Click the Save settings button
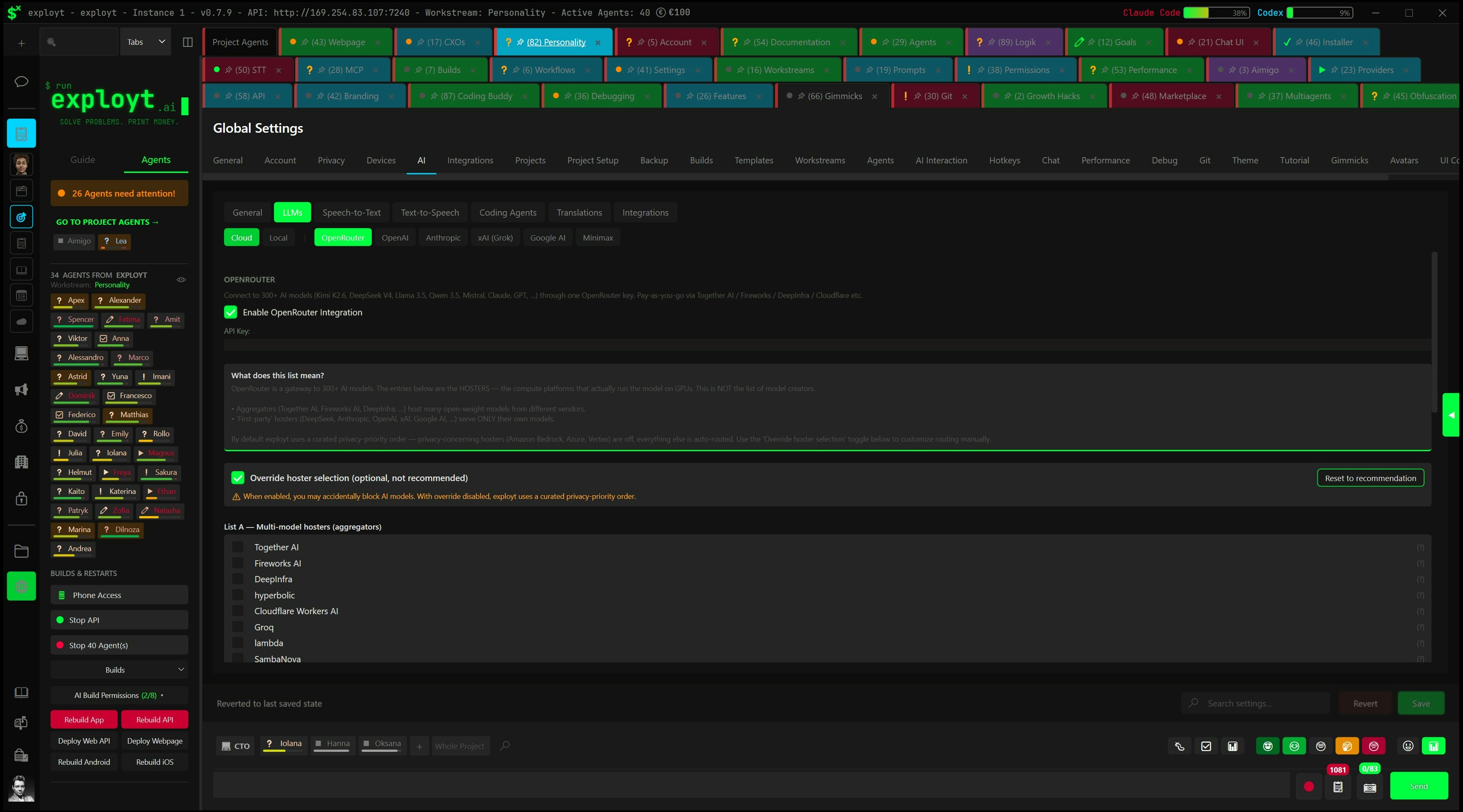This screenshot has width=1463, height=812. tap(1421, 703)
